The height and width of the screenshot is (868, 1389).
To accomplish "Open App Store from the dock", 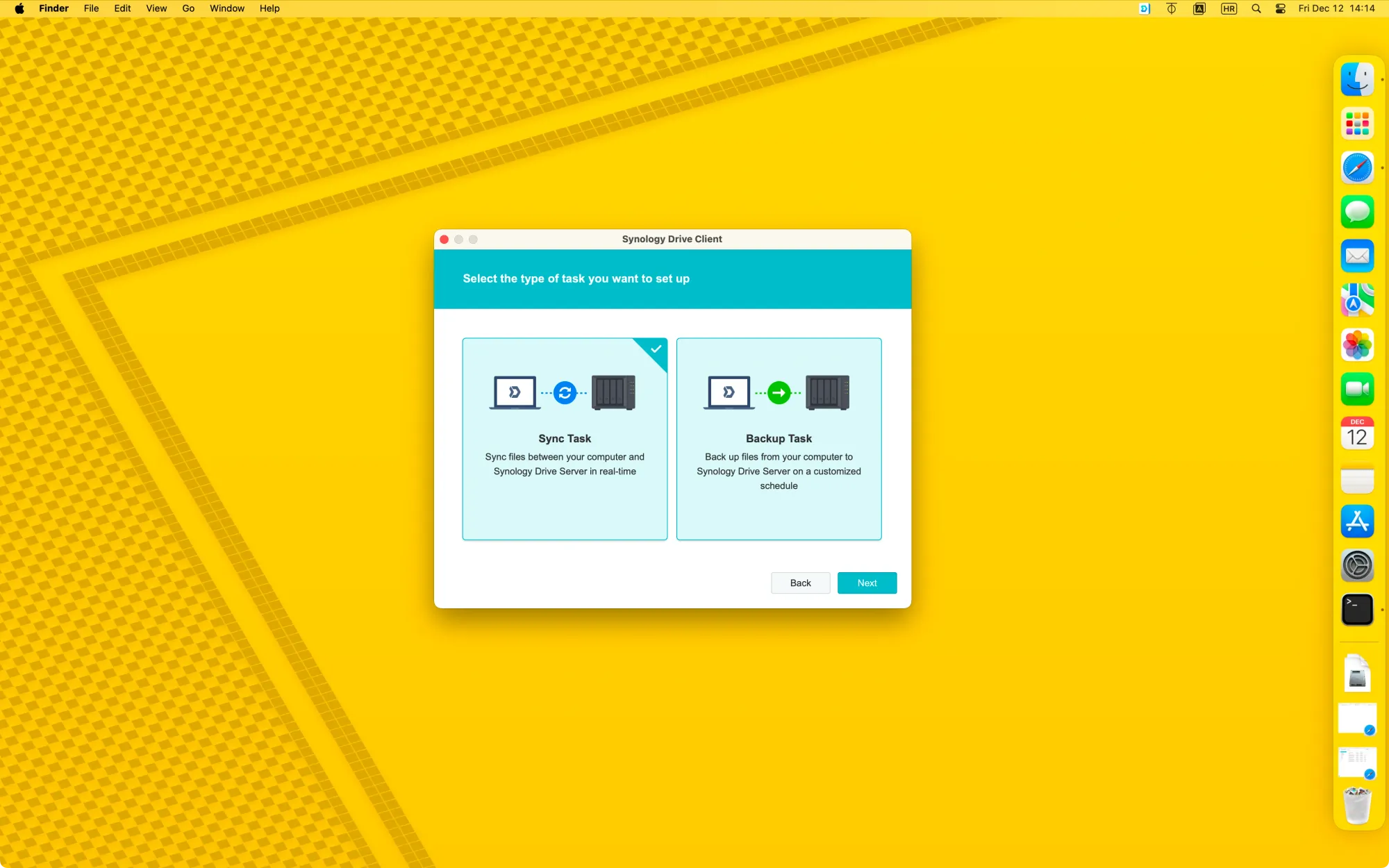I will tap(1356, 521).
